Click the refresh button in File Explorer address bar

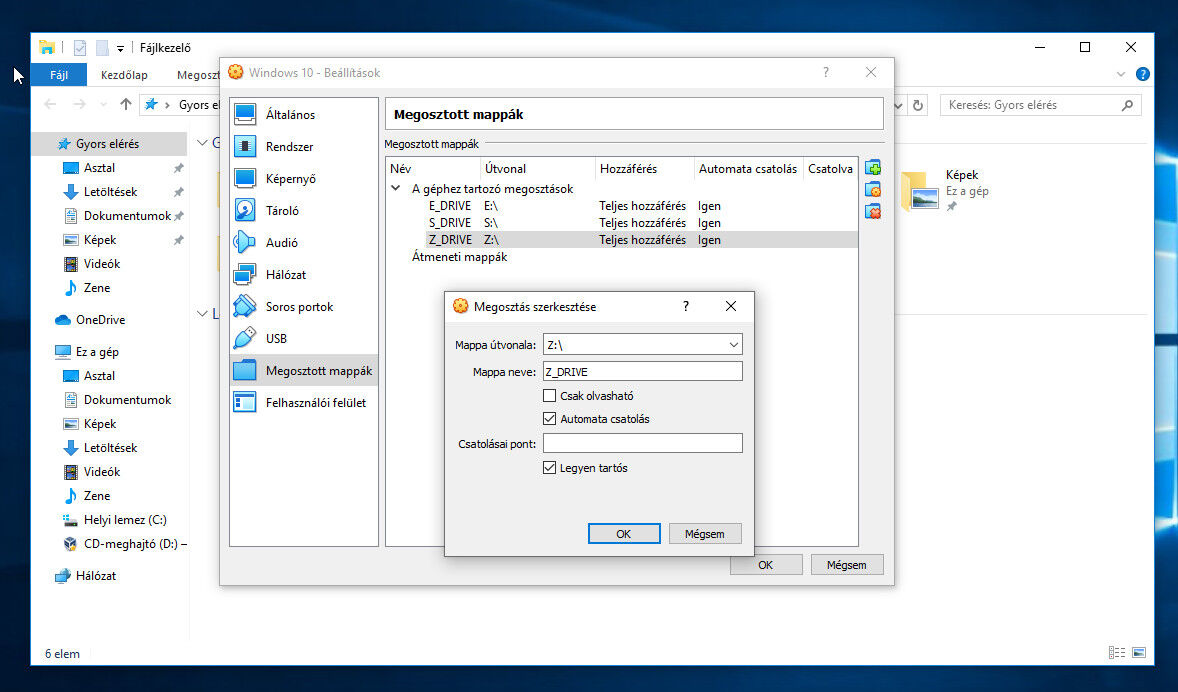918,105
